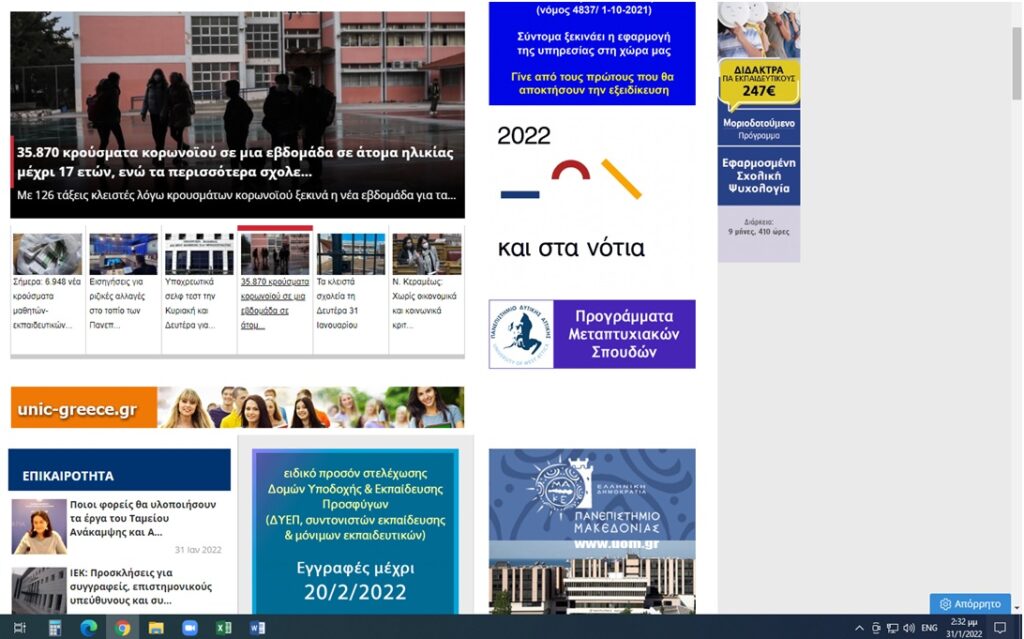Change the ENG input language indicator

coord(929,628)
